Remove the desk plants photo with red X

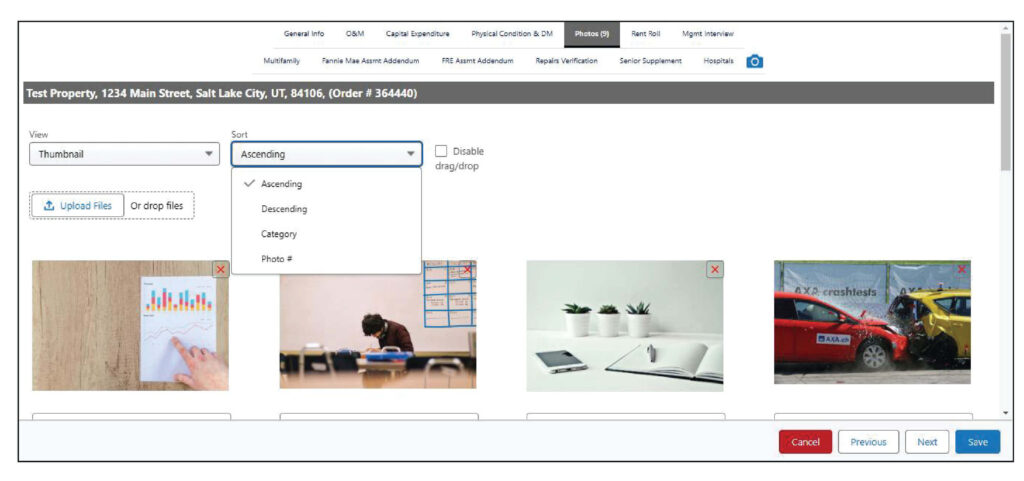715,270
